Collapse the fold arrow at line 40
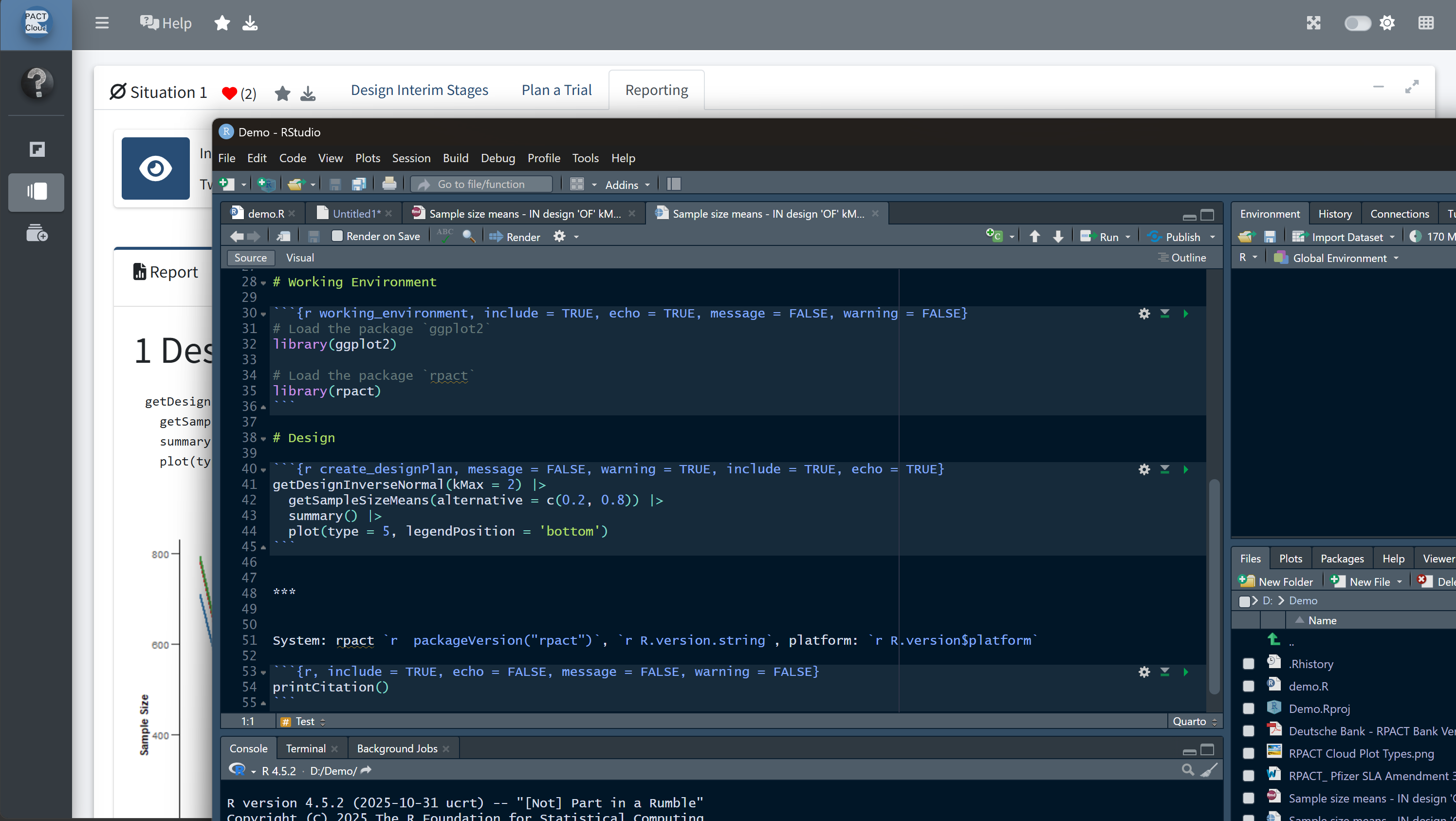Viewport: 1456px width, 821px height. point(263,470)
